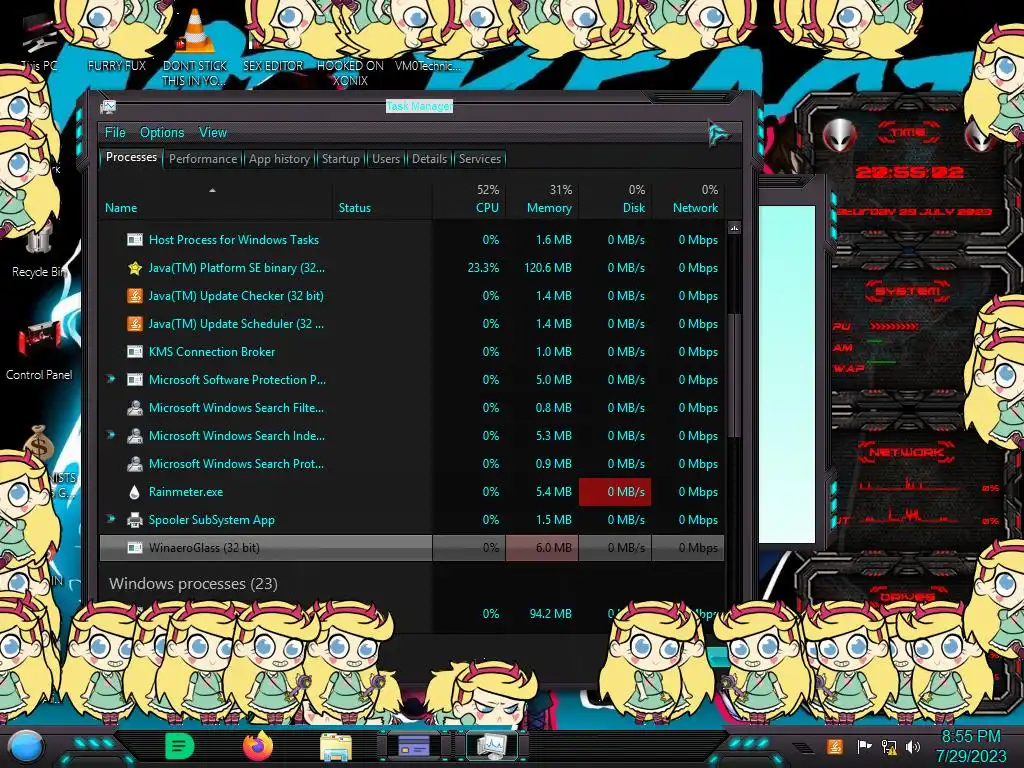Image resolution: width=1024 pixels, height=768 pixels.
Task: Expand the Microsoft Windows Search Indexer group
Action: pyautogui.click(x=111, y=436)
